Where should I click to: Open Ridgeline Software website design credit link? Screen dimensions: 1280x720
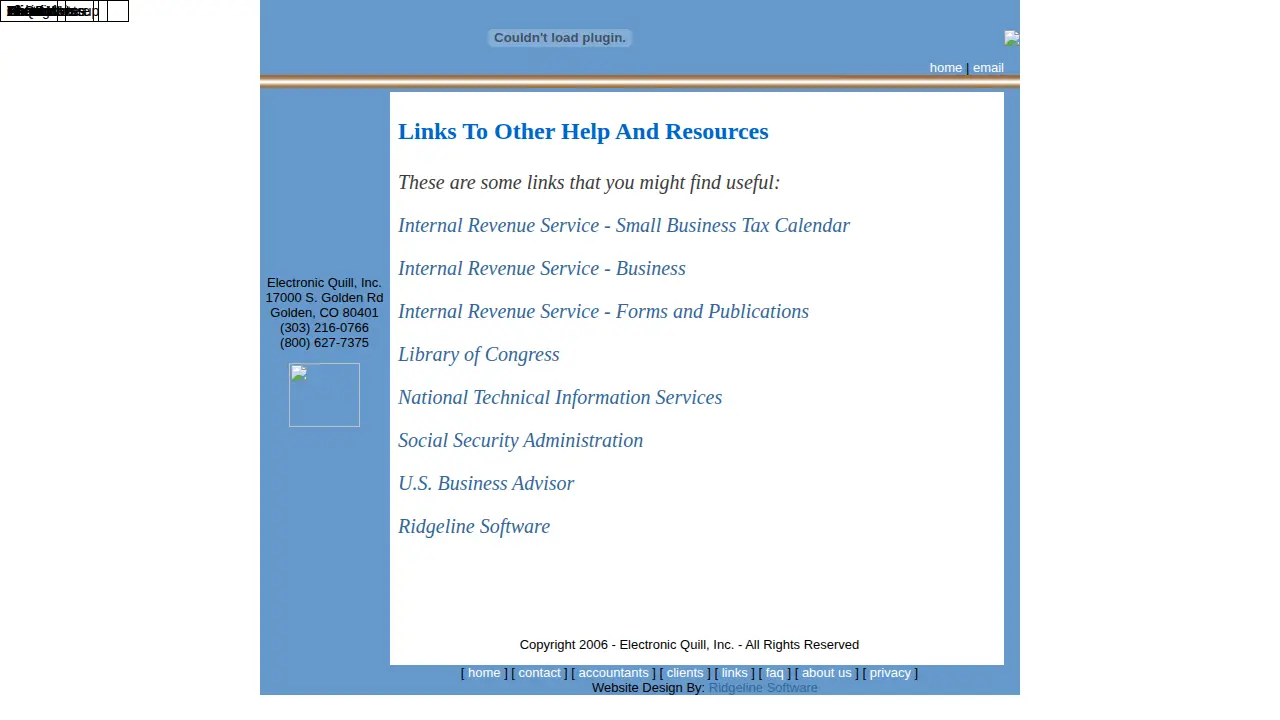(x=763, y=688)
